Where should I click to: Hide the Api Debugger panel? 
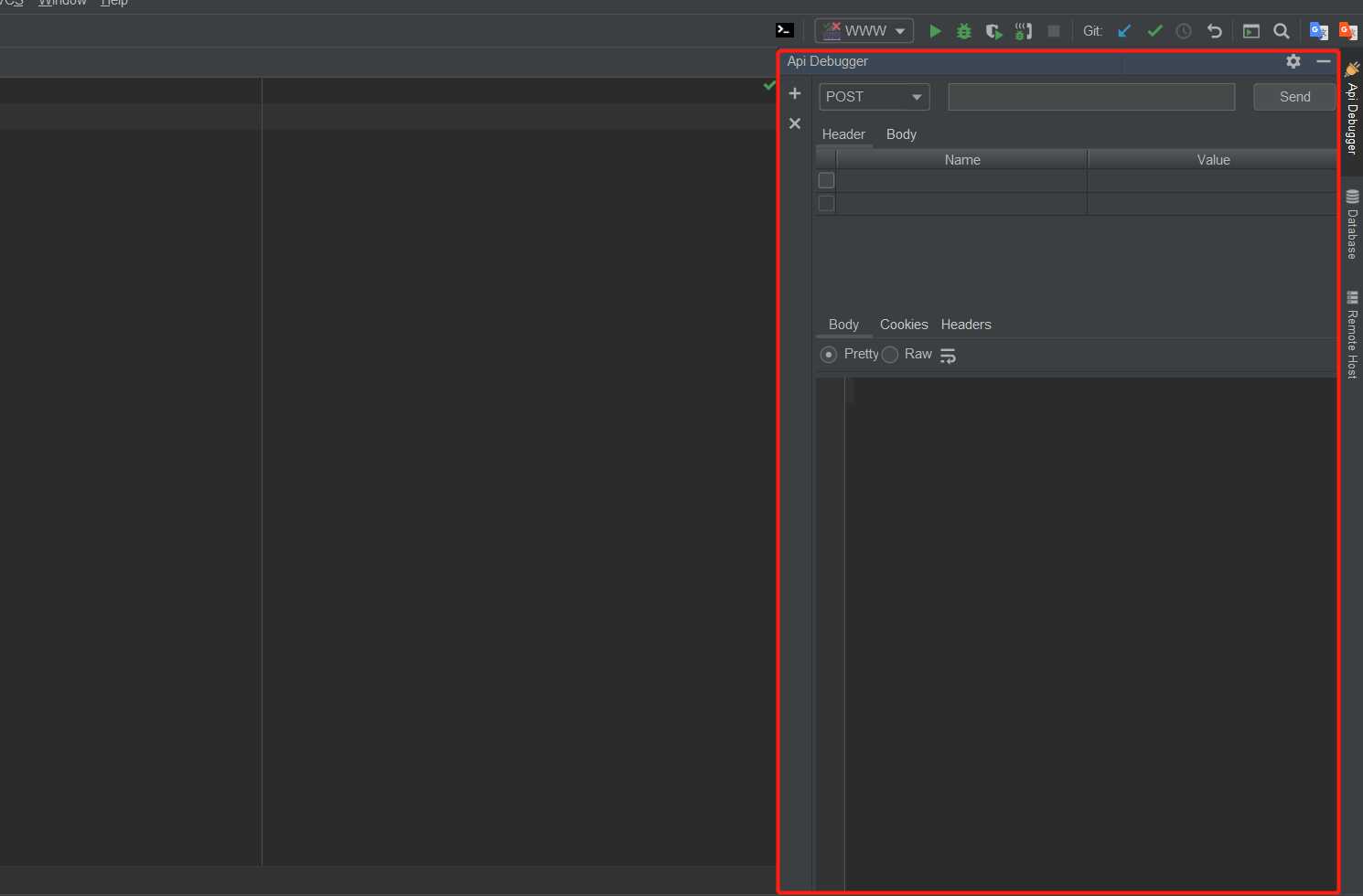[x=1323, y=61]
